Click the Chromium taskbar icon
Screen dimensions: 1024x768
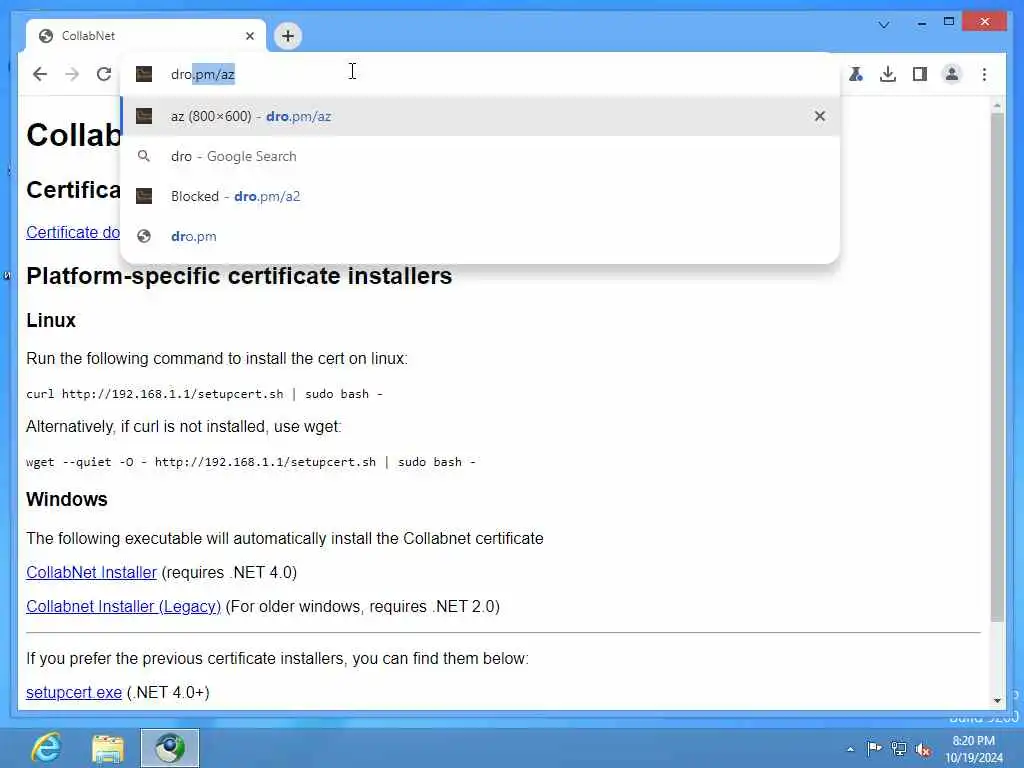tap(170, 748)
